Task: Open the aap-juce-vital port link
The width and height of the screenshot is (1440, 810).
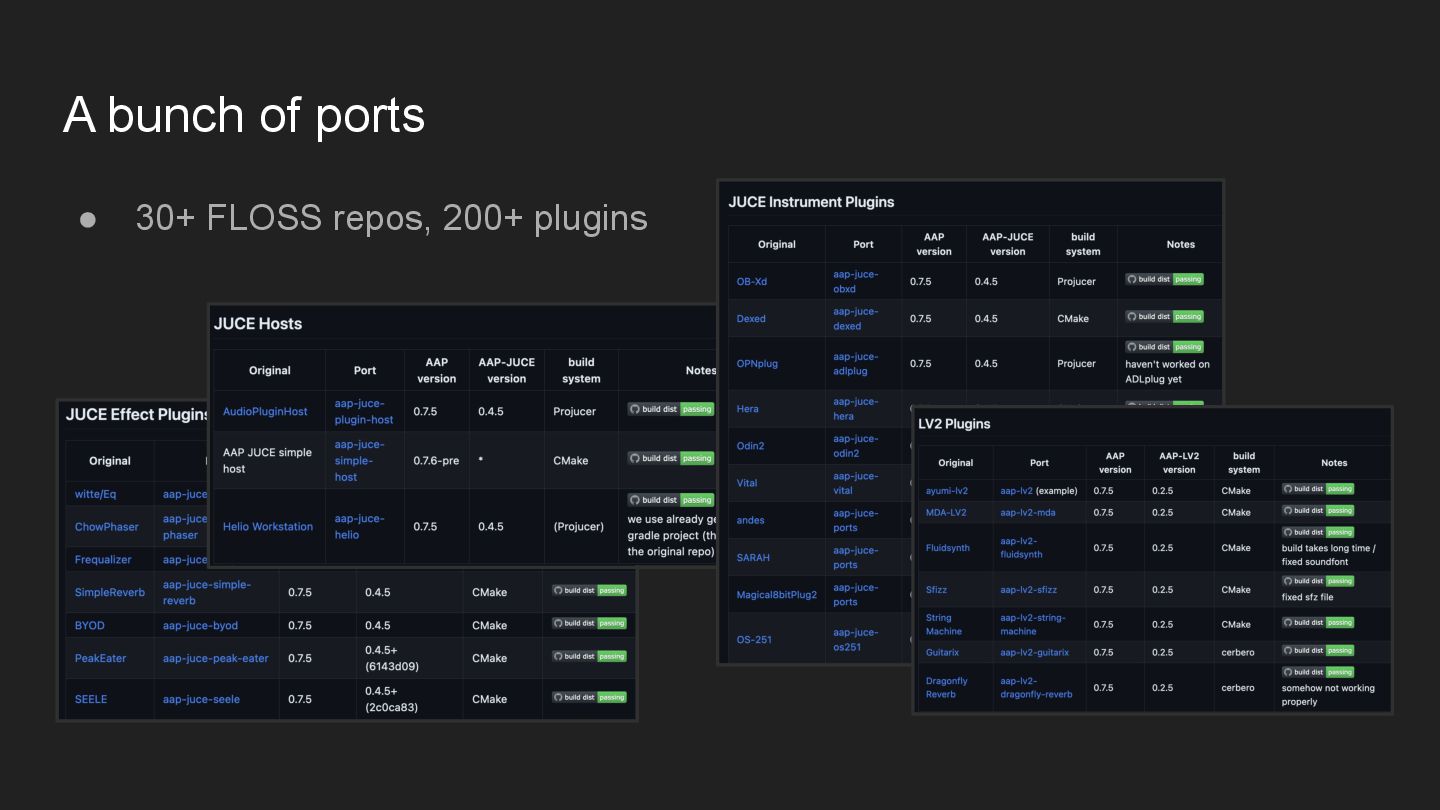Action: click(856, 482)
